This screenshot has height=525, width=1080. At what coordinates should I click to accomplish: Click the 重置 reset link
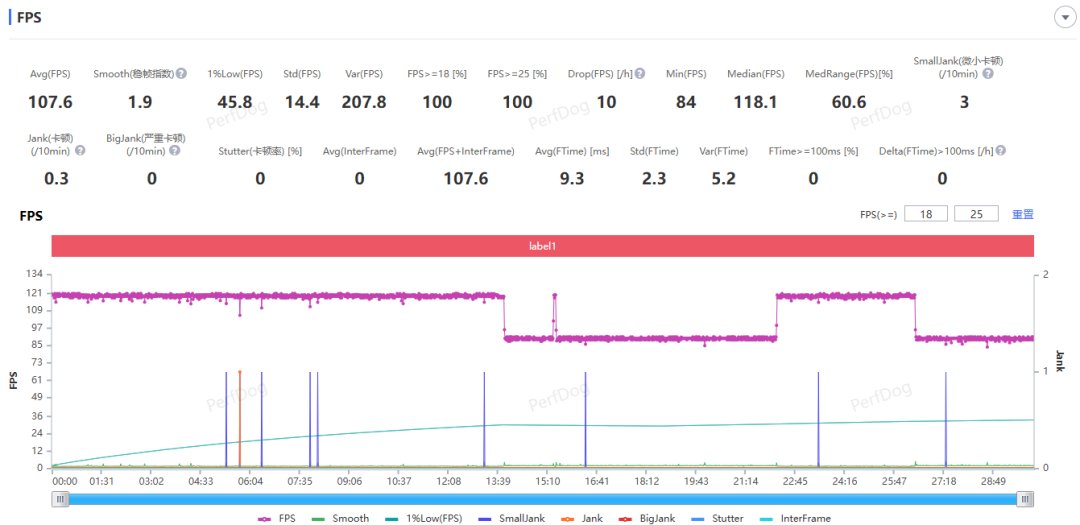click(x=1022, y=214)
